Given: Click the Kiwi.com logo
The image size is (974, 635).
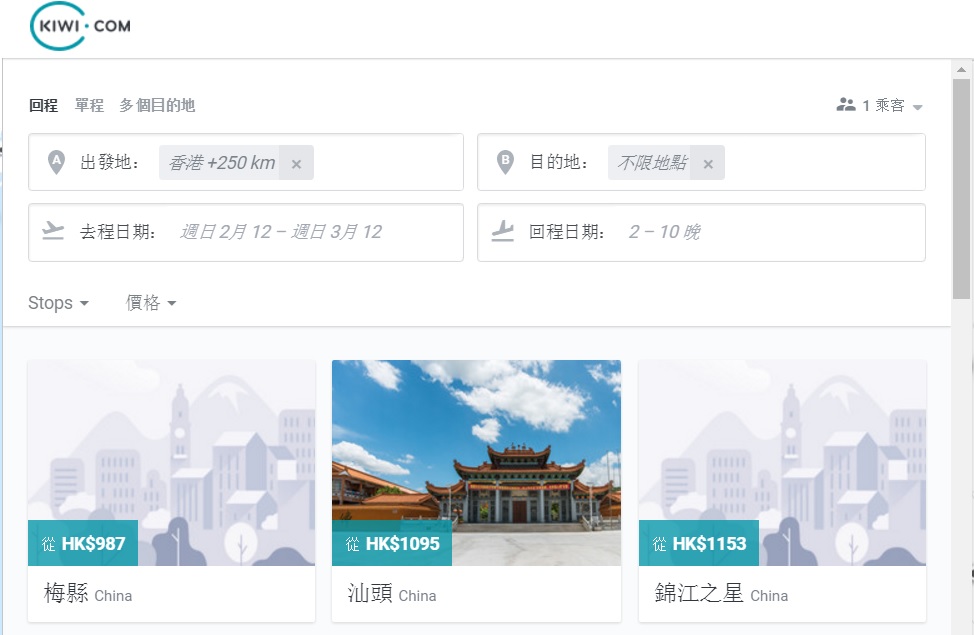Looking at the screenshot, I should click(x=80, y=26).
